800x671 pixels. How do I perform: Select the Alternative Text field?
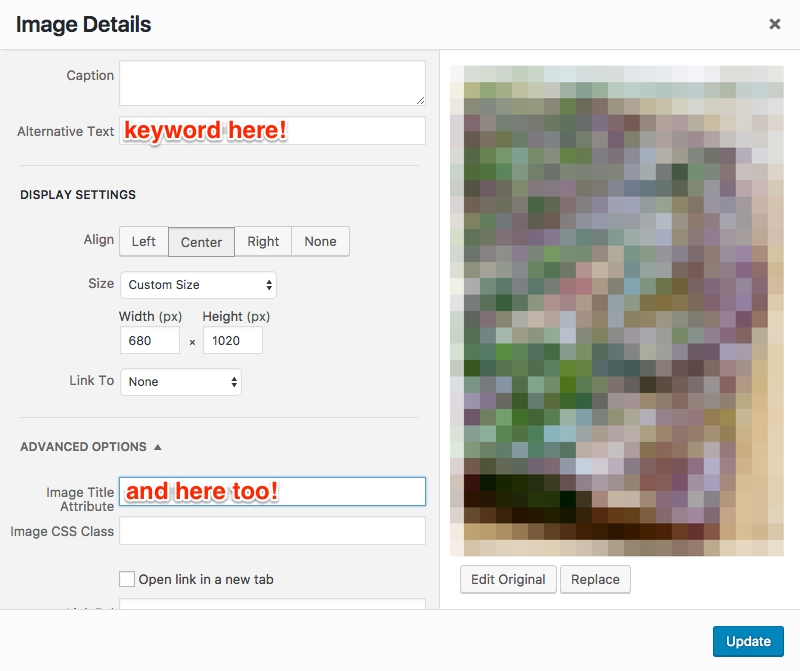point(272,131)
